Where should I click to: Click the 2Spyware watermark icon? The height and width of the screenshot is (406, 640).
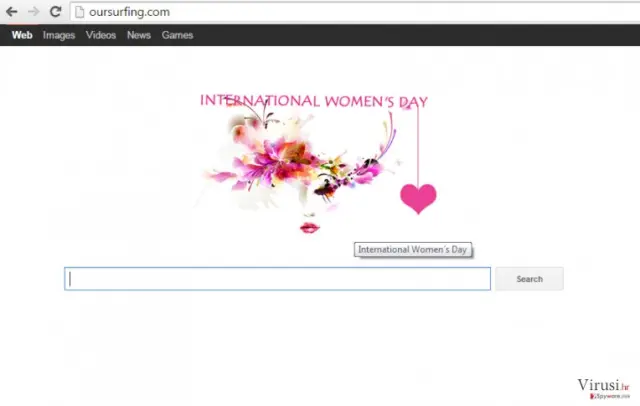pos(592,396)
